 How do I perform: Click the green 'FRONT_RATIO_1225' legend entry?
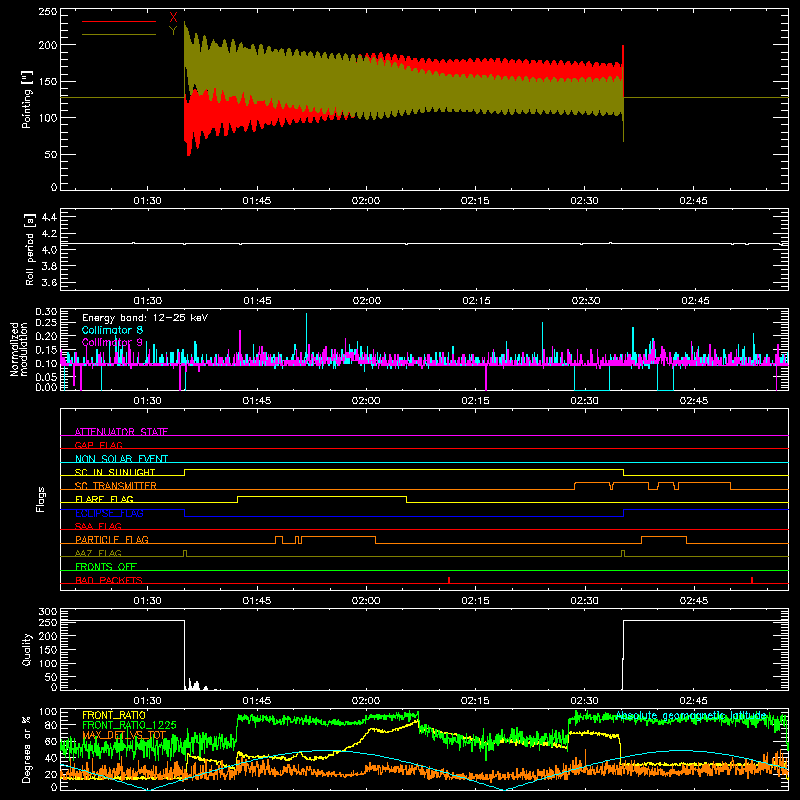tap(129, 725)
